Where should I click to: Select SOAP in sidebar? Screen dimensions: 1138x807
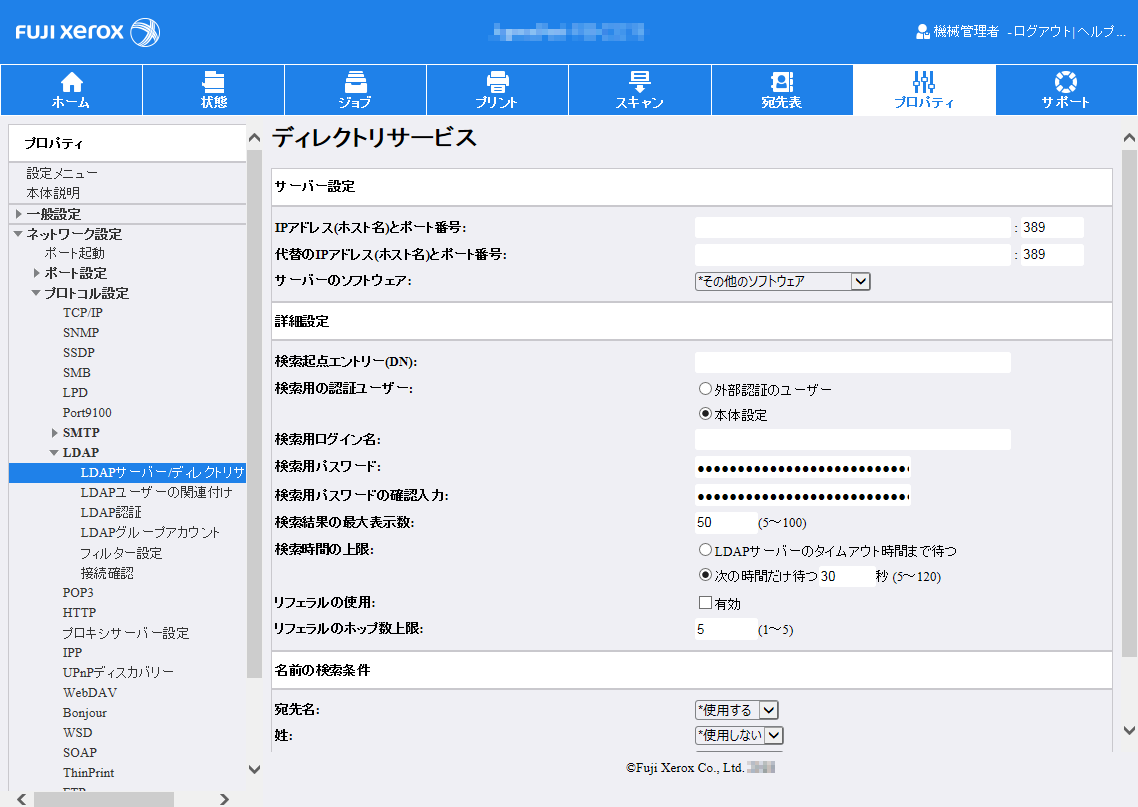(79, 753)
